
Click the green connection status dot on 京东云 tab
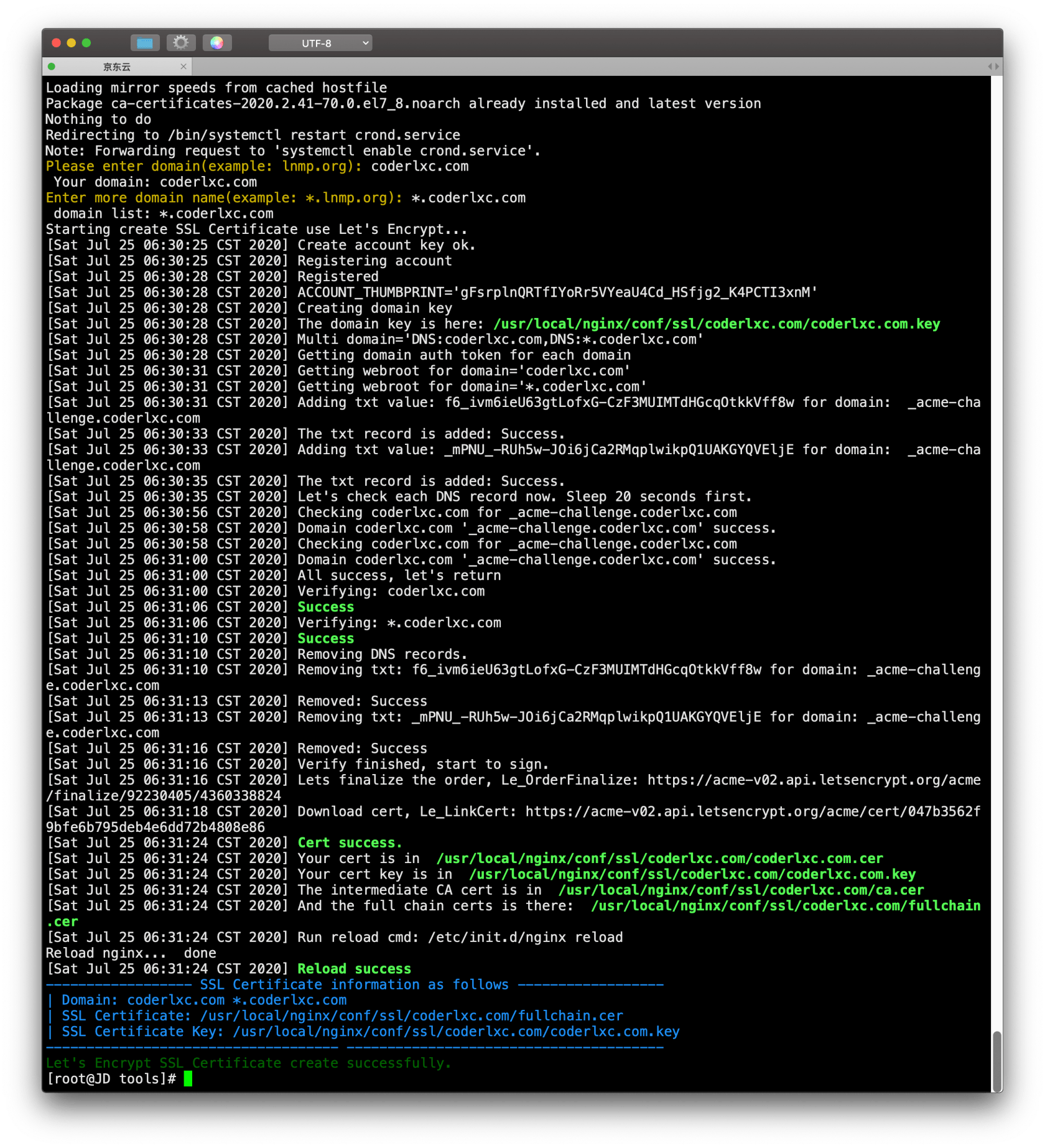click(x=52, y=67)
